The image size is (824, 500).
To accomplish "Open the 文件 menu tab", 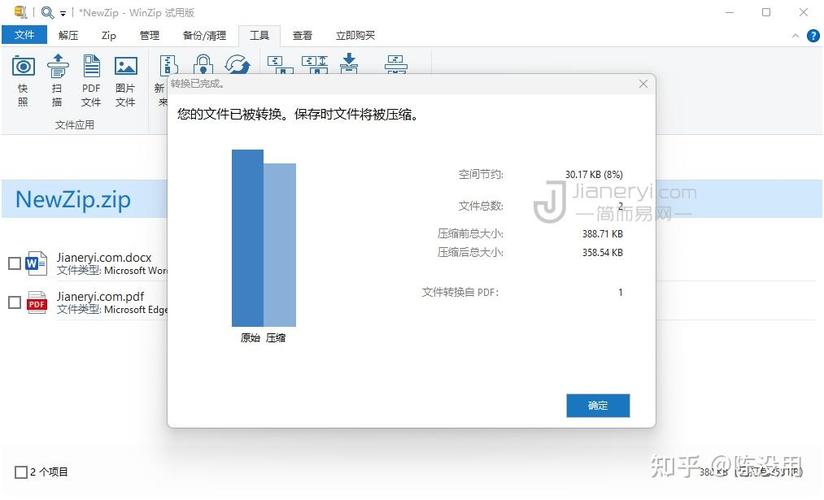I will point(24,35).
